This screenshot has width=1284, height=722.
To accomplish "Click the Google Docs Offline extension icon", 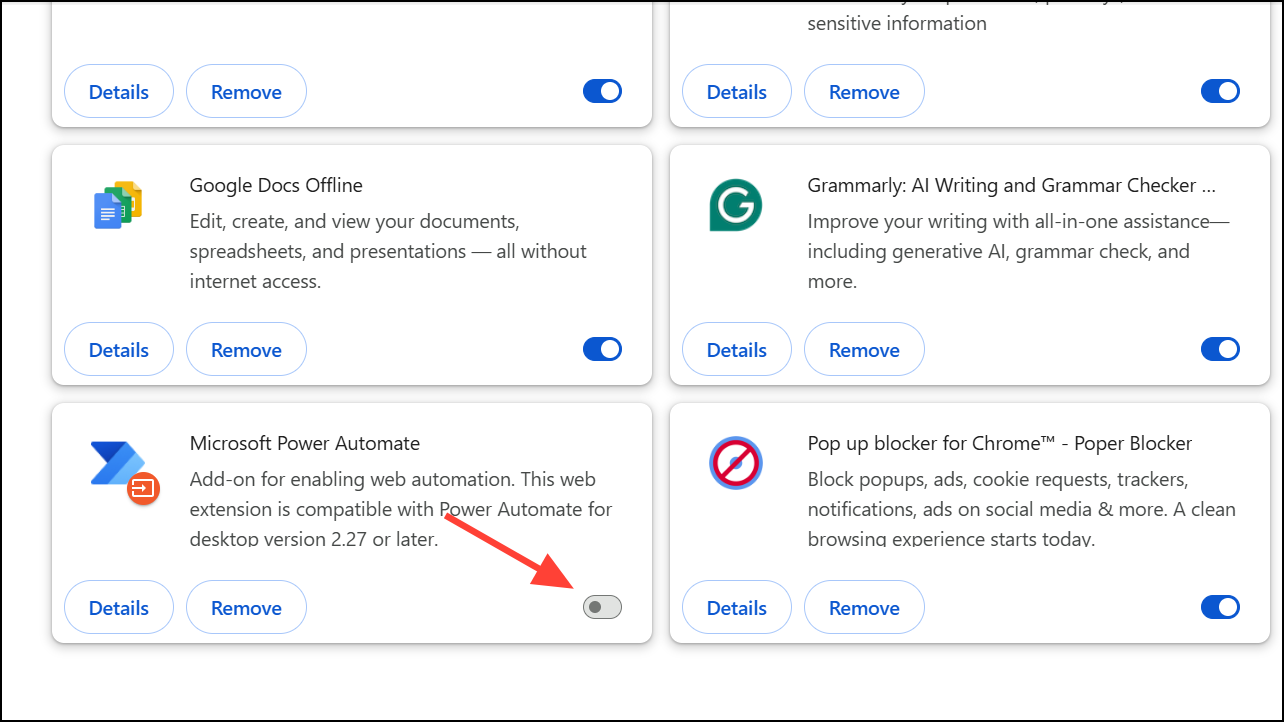I will coord(117,205).
